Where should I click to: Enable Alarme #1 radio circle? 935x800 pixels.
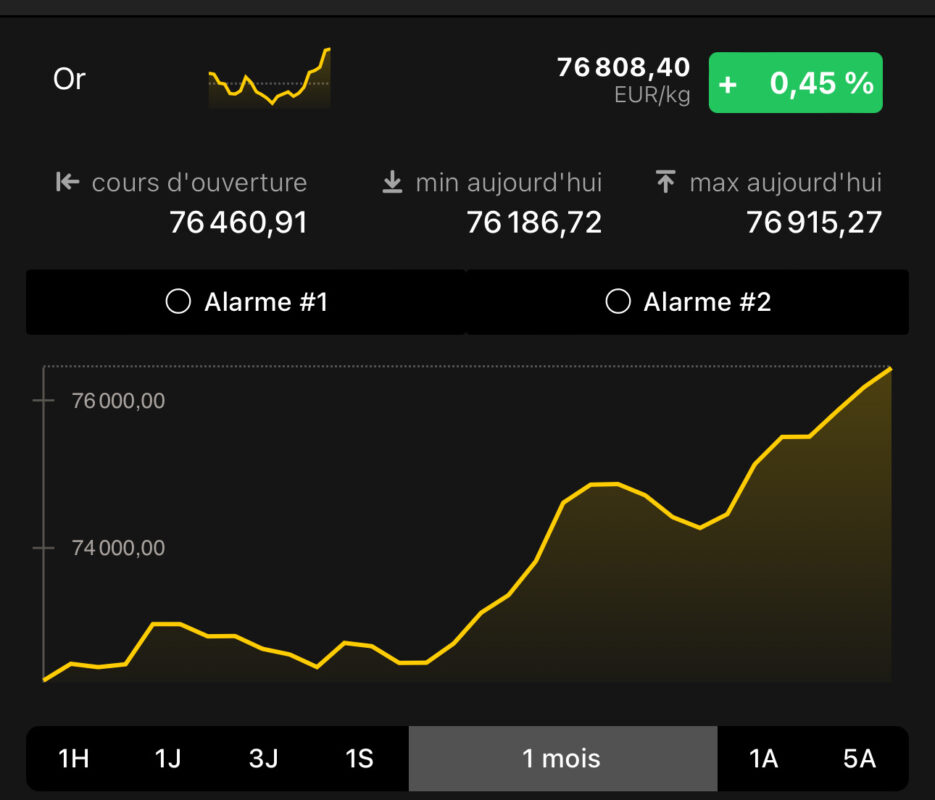(x=178, y=302)
